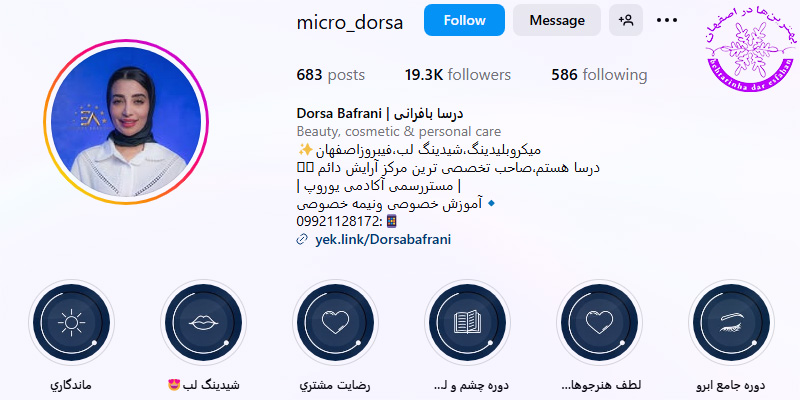Image resolution: width=800 pixels, height=400 pixels.
Task: Click the purple snowflake logo watermark
Action: click(x=749, y=49)
